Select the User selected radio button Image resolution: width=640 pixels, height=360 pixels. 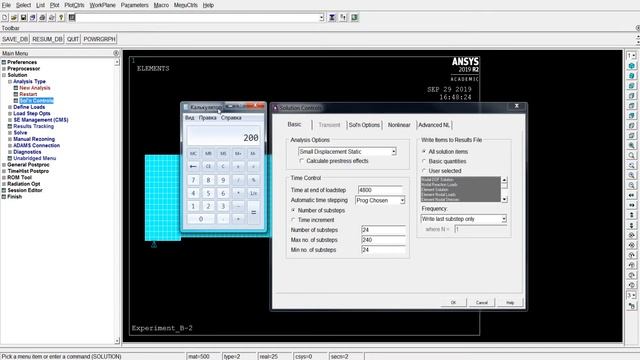[424, 171]
